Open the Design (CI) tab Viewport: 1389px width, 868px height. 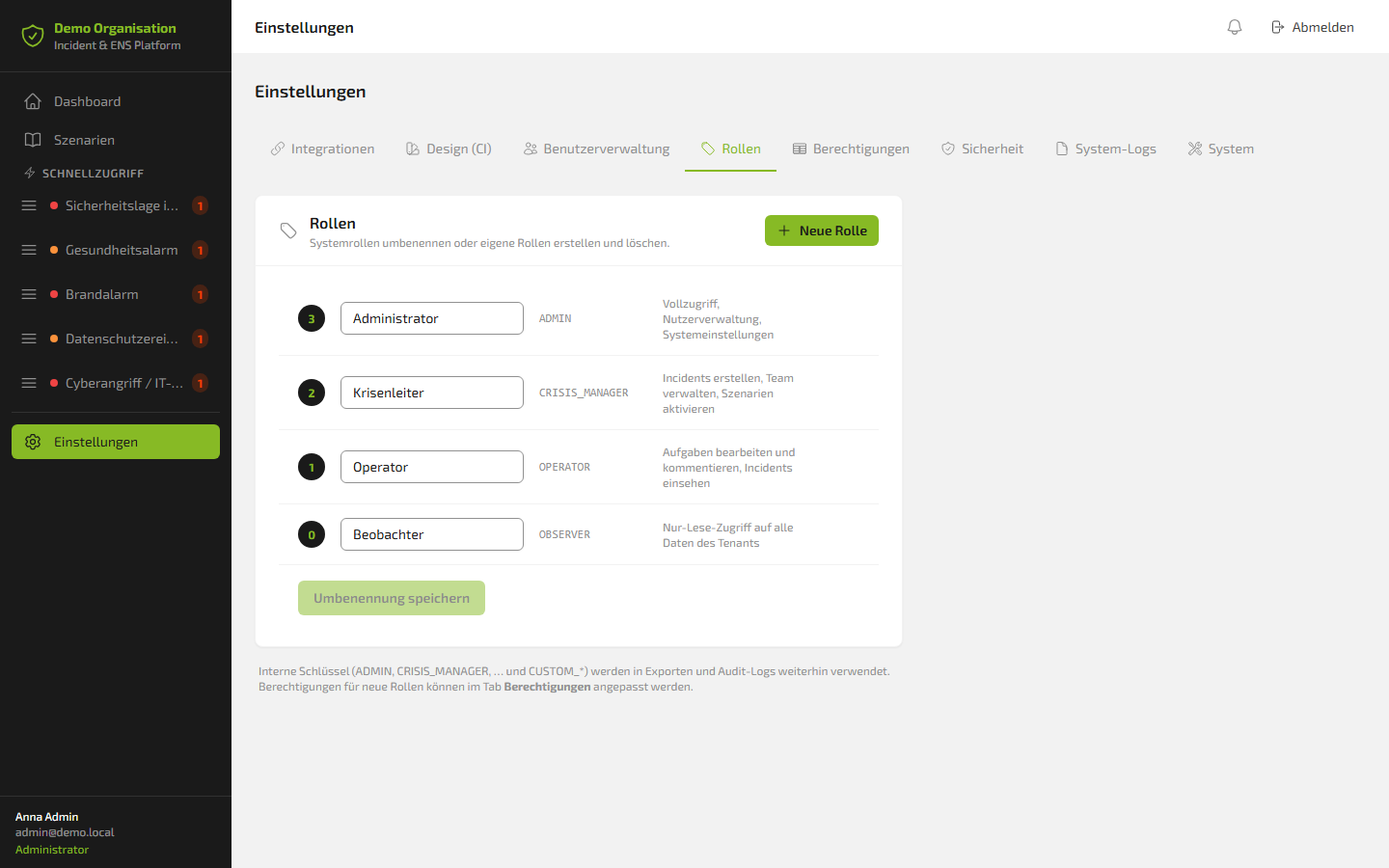(449, 149)
